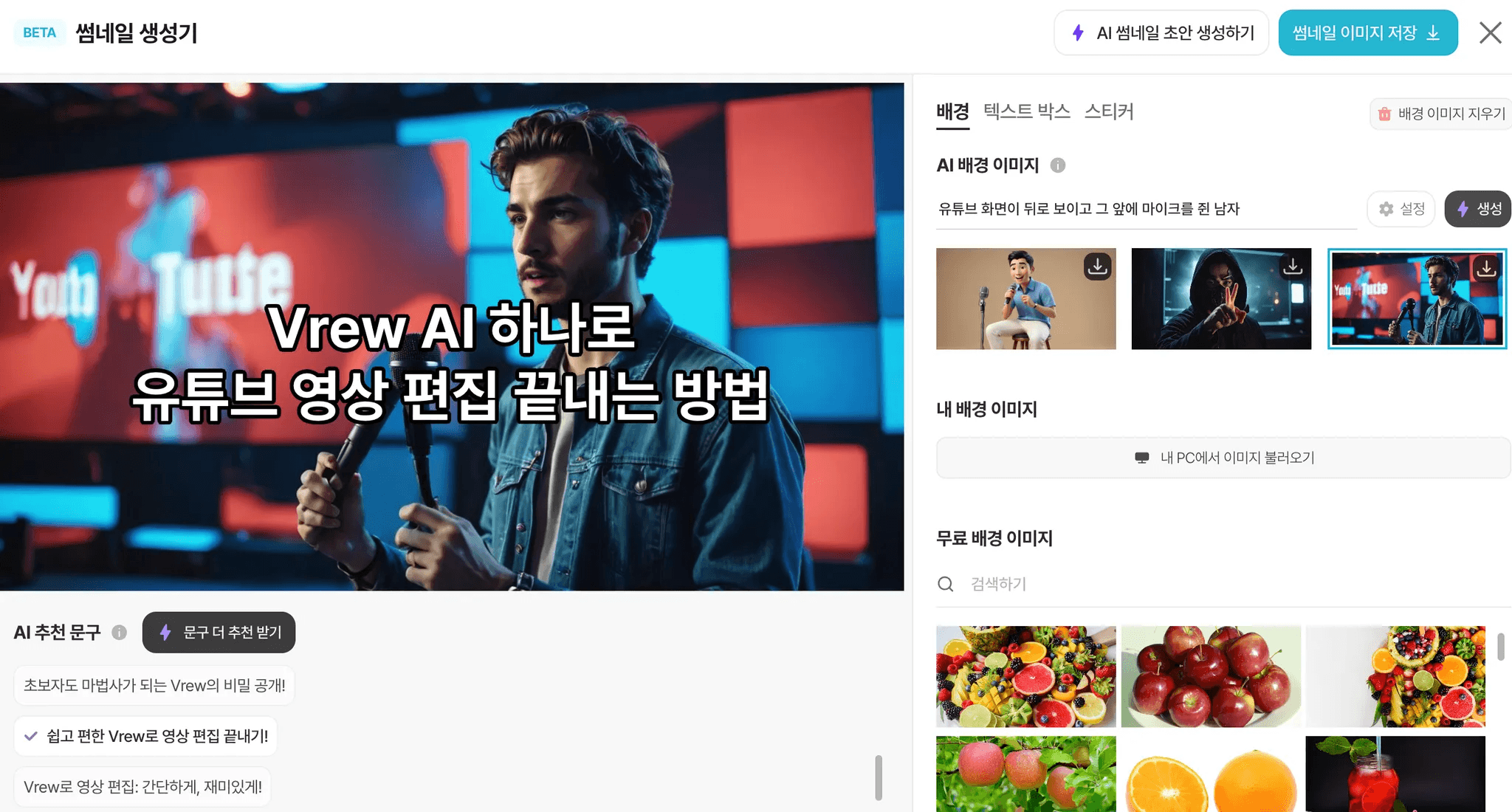Click the AI 썸네일 초안 생성하기 button
This screenshot has height=812, width=1512.
click(1161, 32)
